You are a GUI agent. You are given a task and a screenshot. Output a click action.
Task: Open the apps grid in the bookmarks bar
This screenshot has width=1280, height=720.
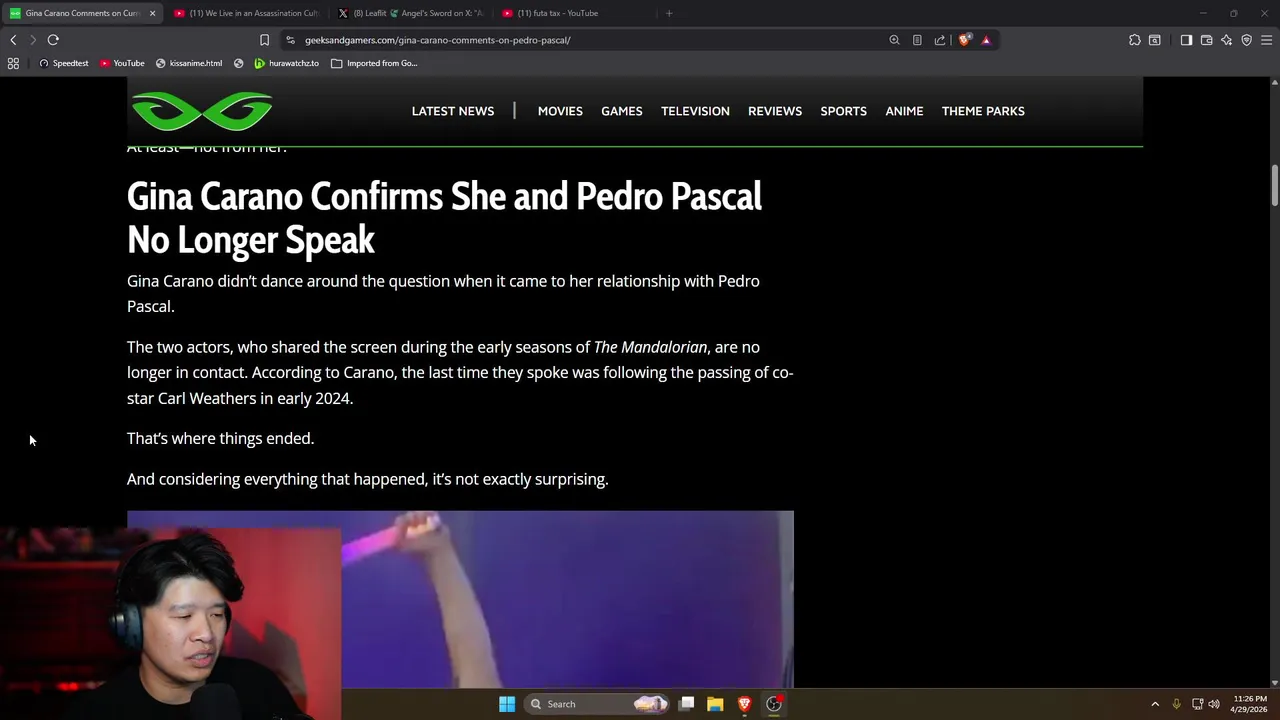tap(13, 63)
